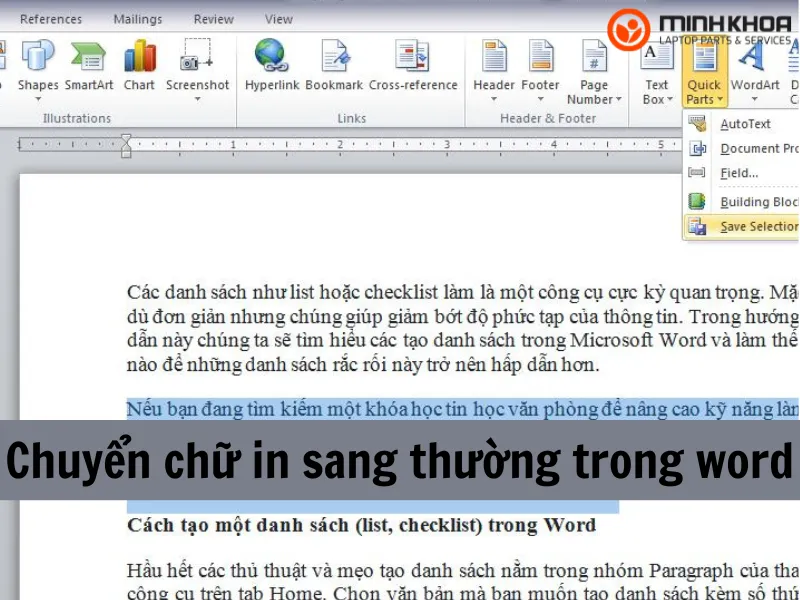
Task: Click the left indent box on ruler
Action: click(126, 154)
